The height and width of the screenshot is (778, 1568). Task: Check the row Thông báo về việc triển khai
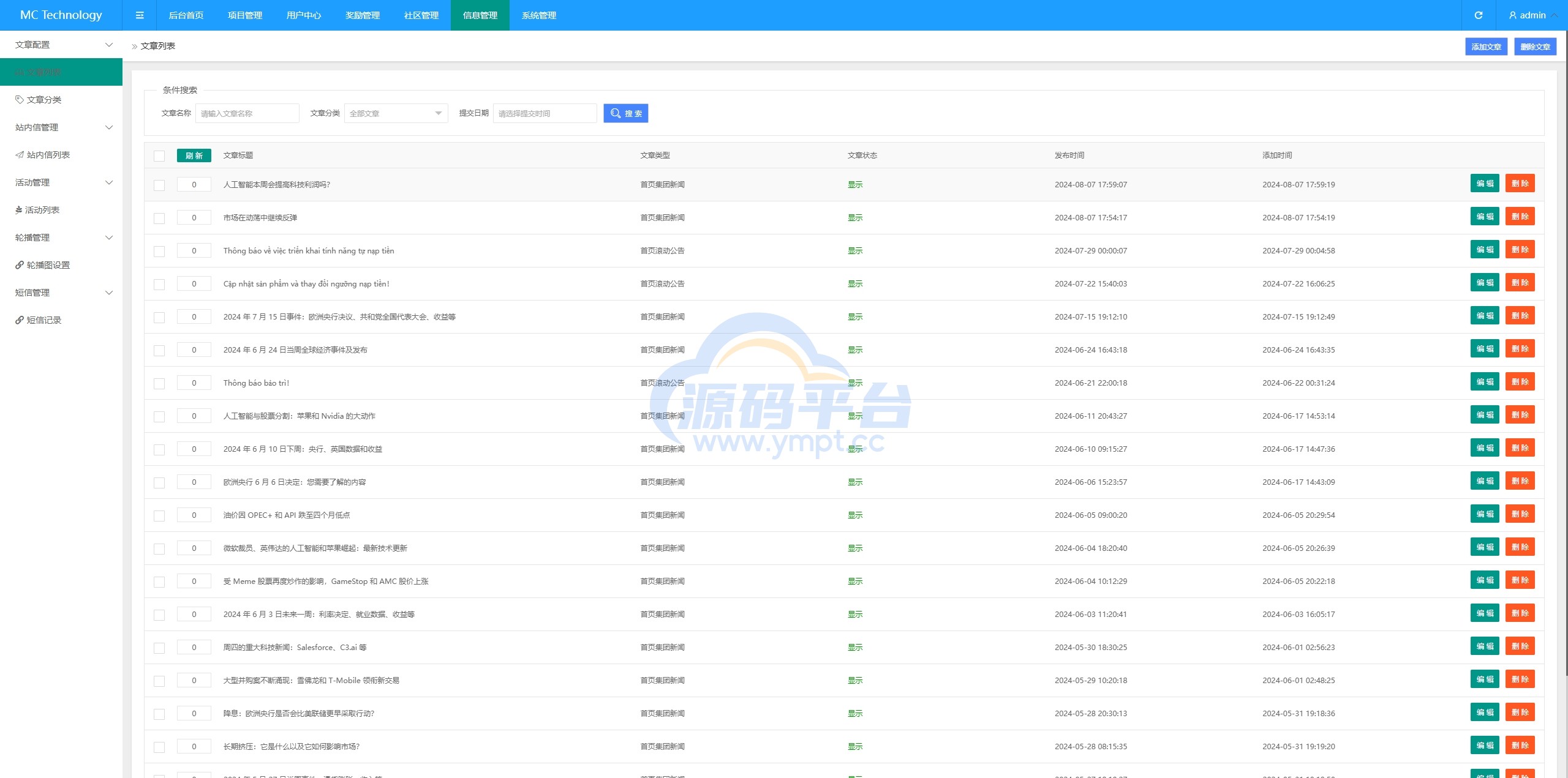pyautogui.click(x=159, y=251)
